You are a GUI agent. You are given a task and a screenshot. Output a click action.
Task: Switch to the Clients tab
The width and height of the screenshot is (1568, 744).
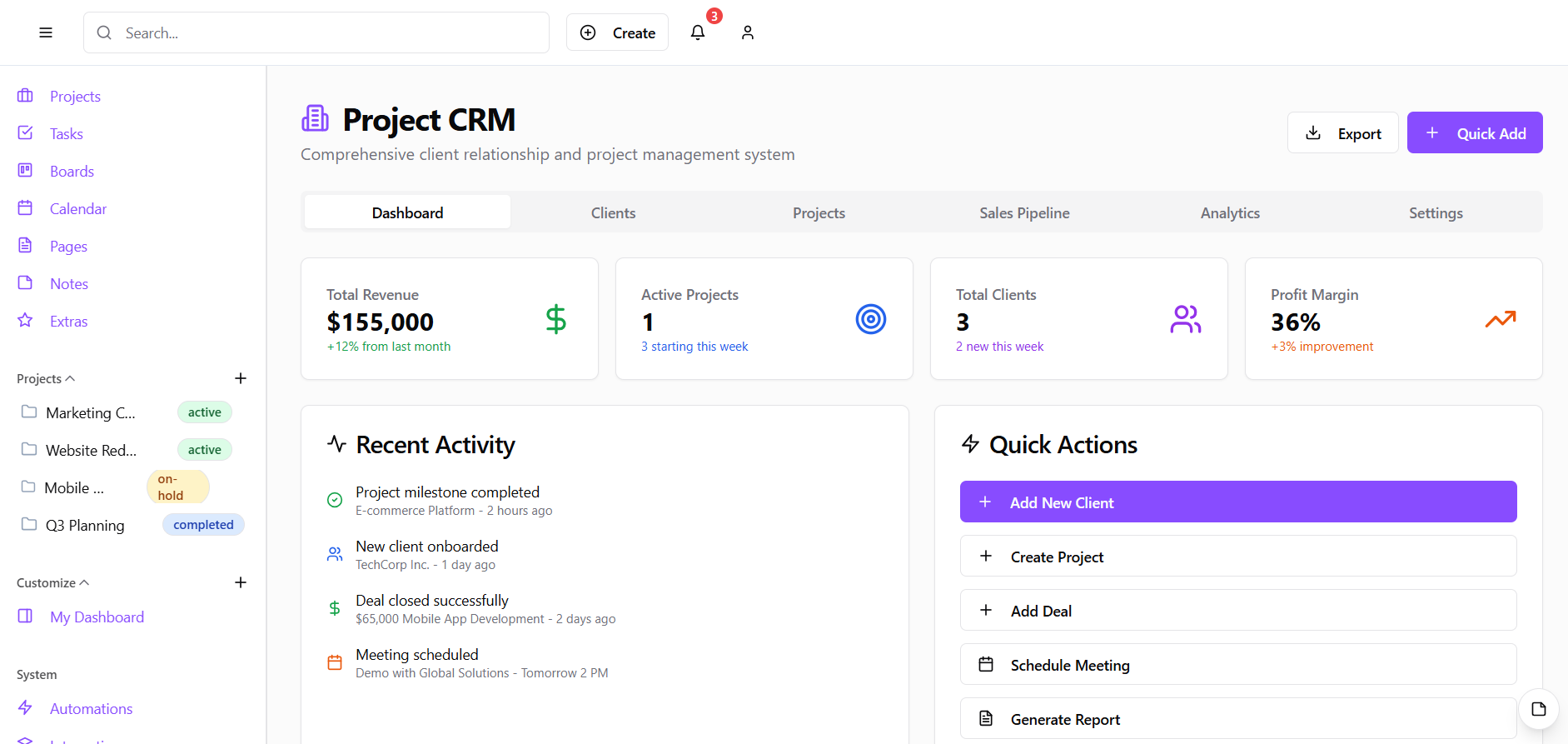[613, 212]
